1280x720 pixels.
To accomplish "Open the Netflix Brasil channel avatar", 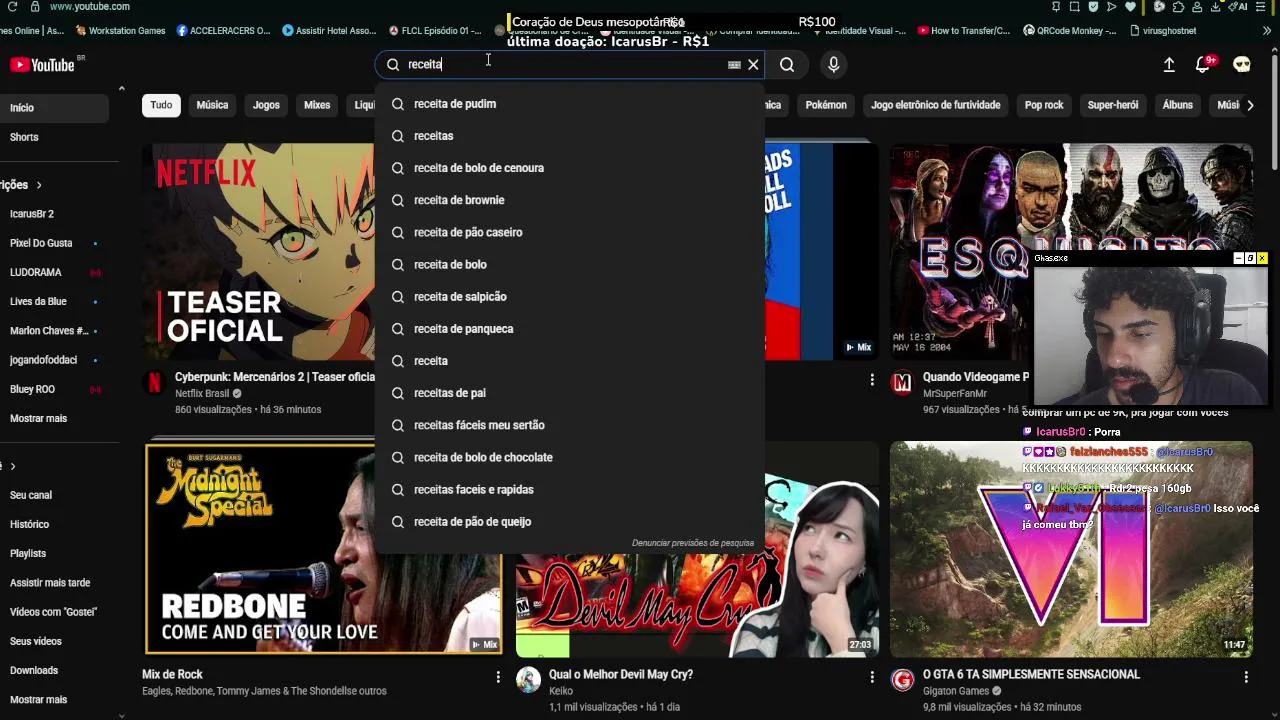I will (155, 382).
